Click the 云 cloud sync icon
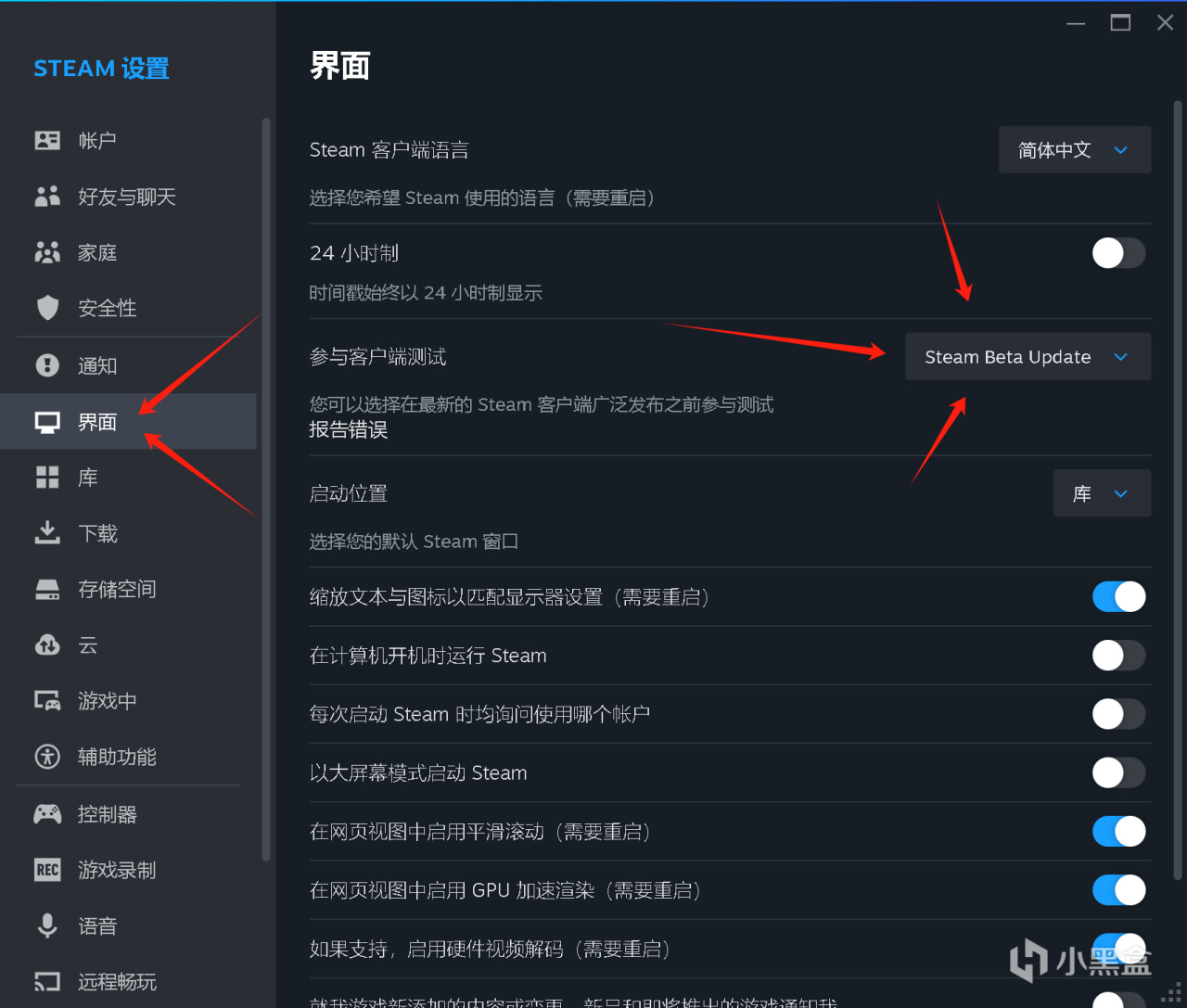 47,645
